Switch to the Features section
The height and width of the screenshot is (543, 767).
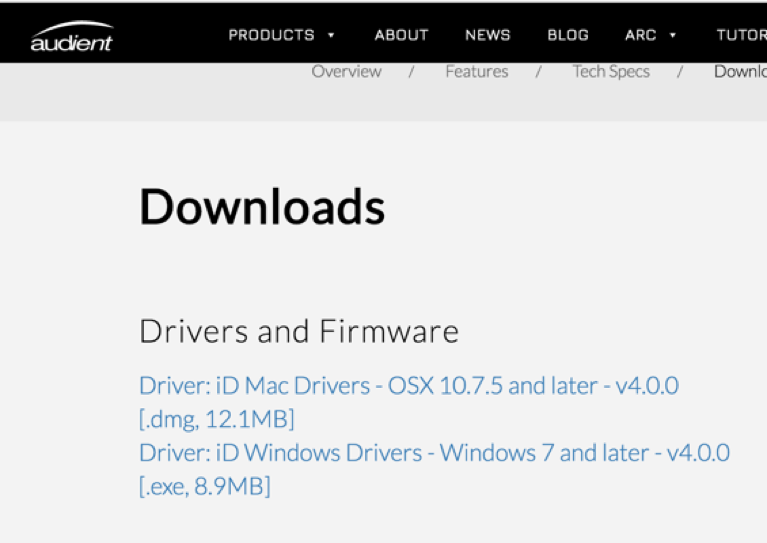(x=477, y=72)
